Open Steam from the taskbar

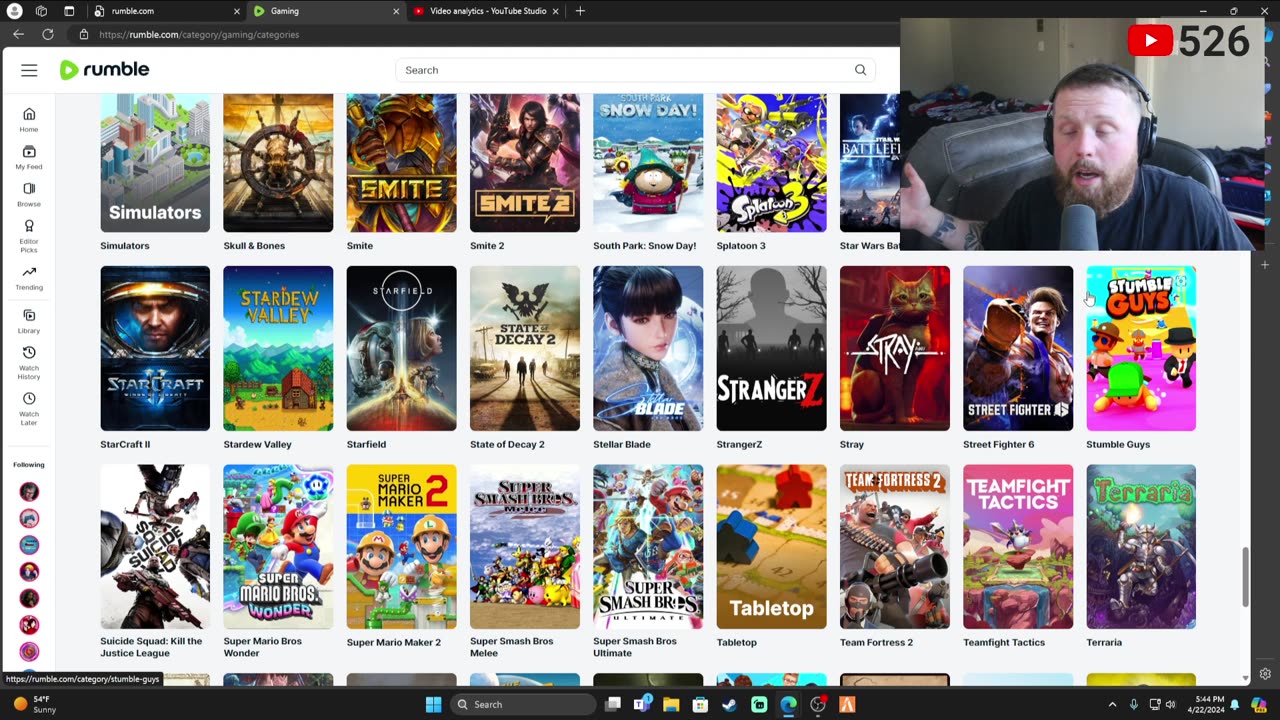(730, 704)
